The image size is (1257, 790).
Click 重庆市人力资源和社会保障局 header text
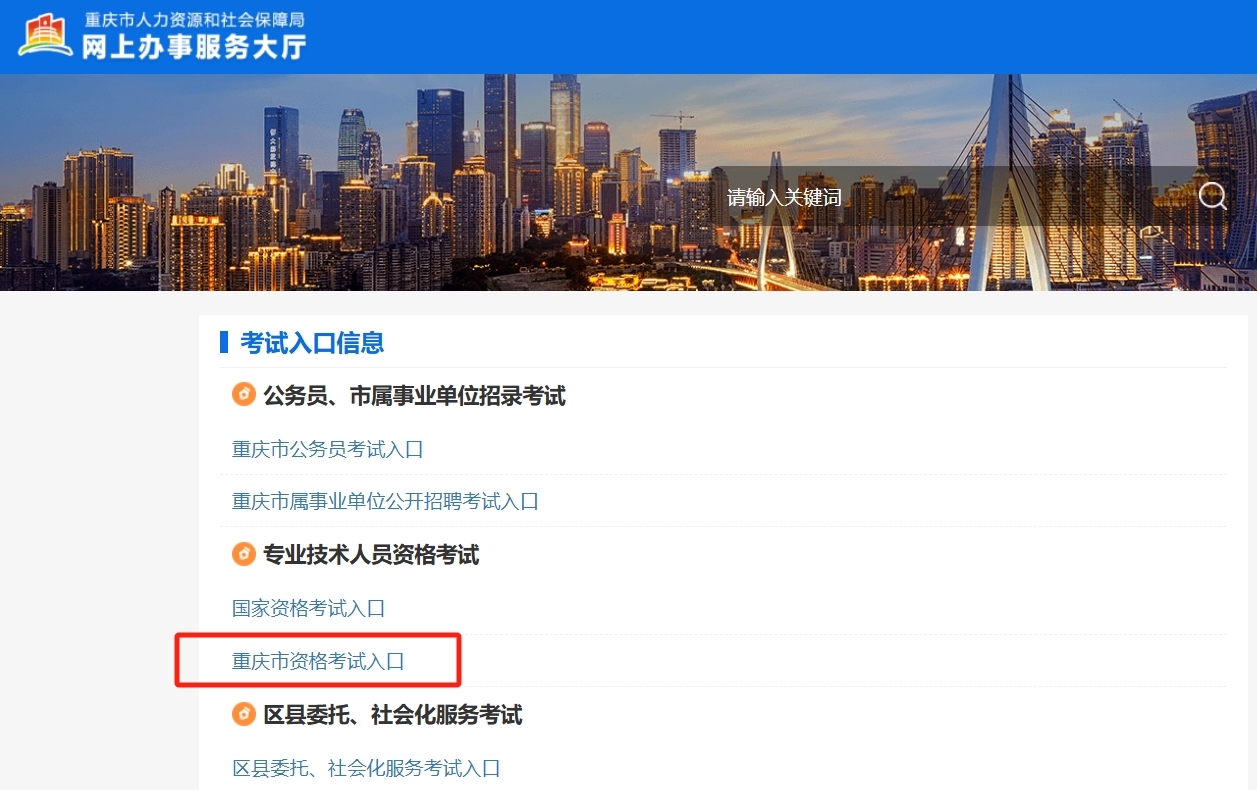(194, 19)
